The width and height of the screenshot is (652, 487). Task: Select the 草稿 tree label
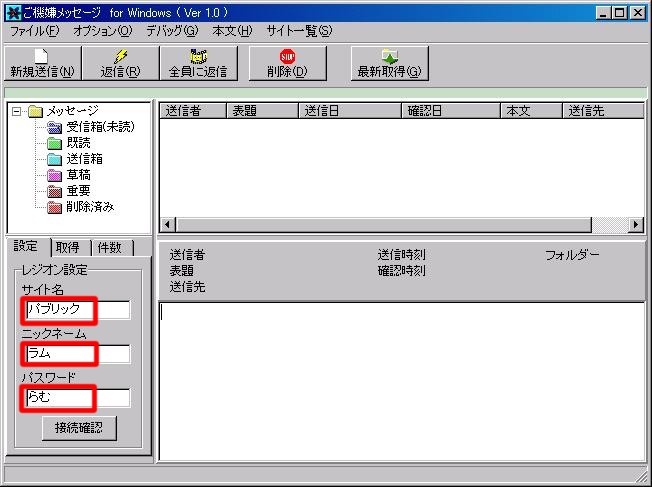pos(79,175)
